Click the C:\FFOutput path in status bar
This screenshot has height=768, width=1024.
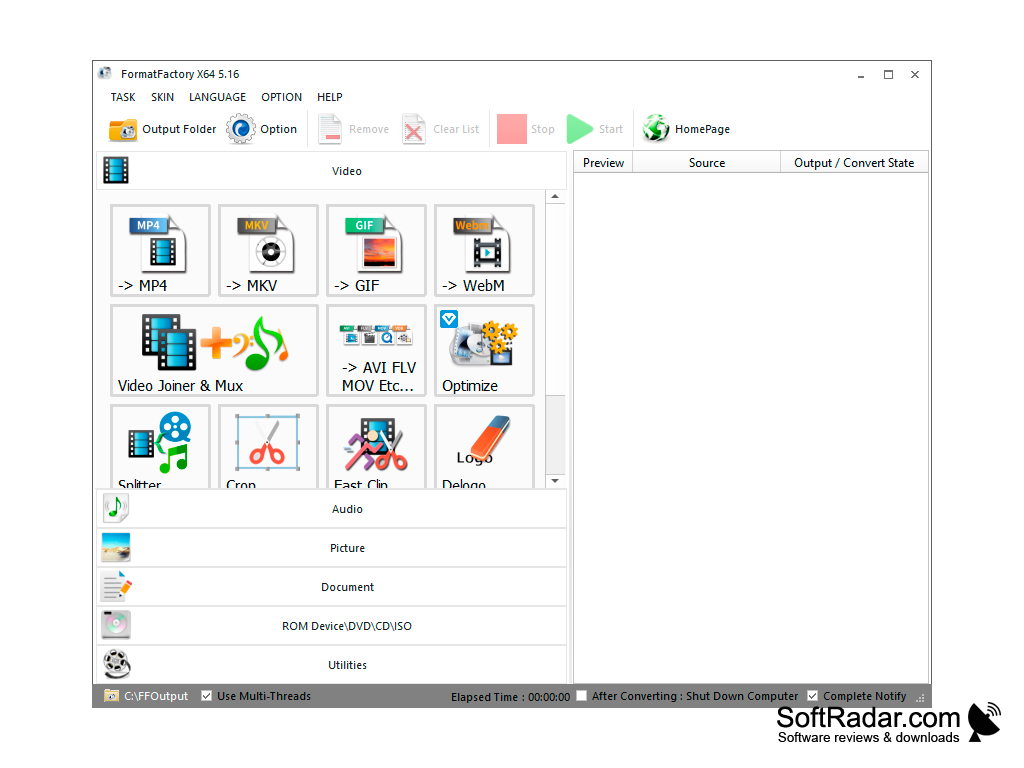pyautogui.click(x=156, y=696)
